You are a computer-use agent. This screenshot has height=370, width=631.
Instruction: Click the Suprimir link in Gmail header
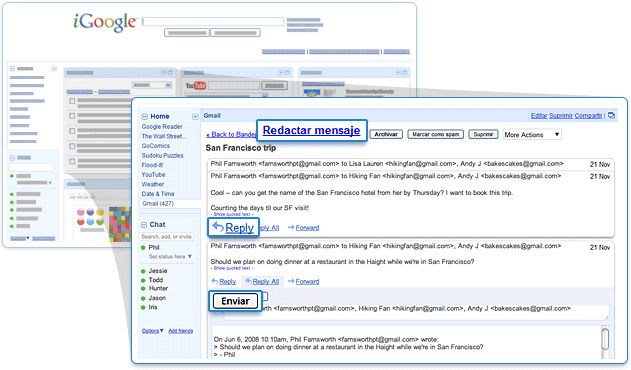tap(561, 116)
